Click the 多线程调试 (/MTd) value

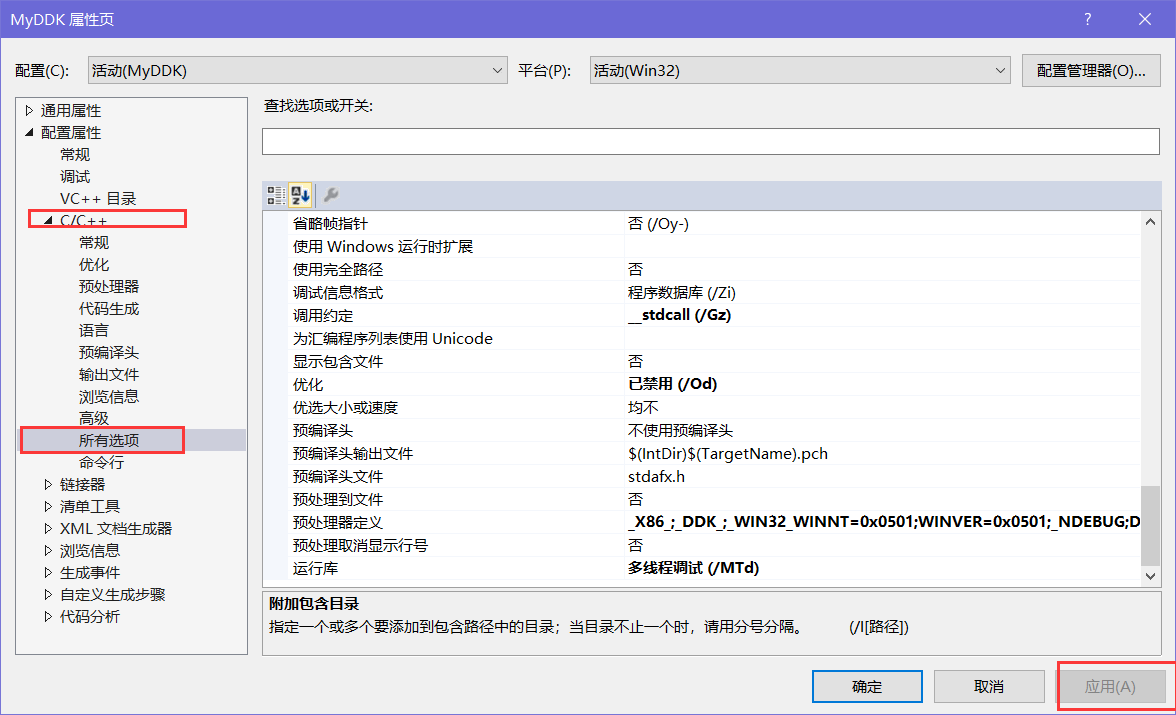pyautogui.click(x=694, y=568)
